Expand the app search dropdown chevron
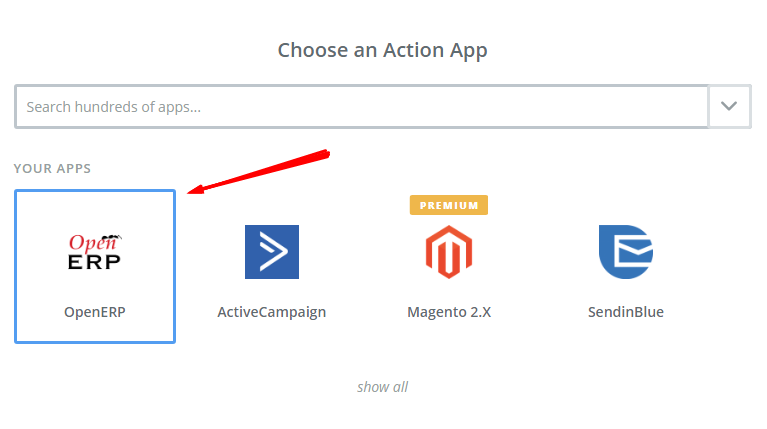This screenshot has height=429, width=767. click(x=729, y=106)
